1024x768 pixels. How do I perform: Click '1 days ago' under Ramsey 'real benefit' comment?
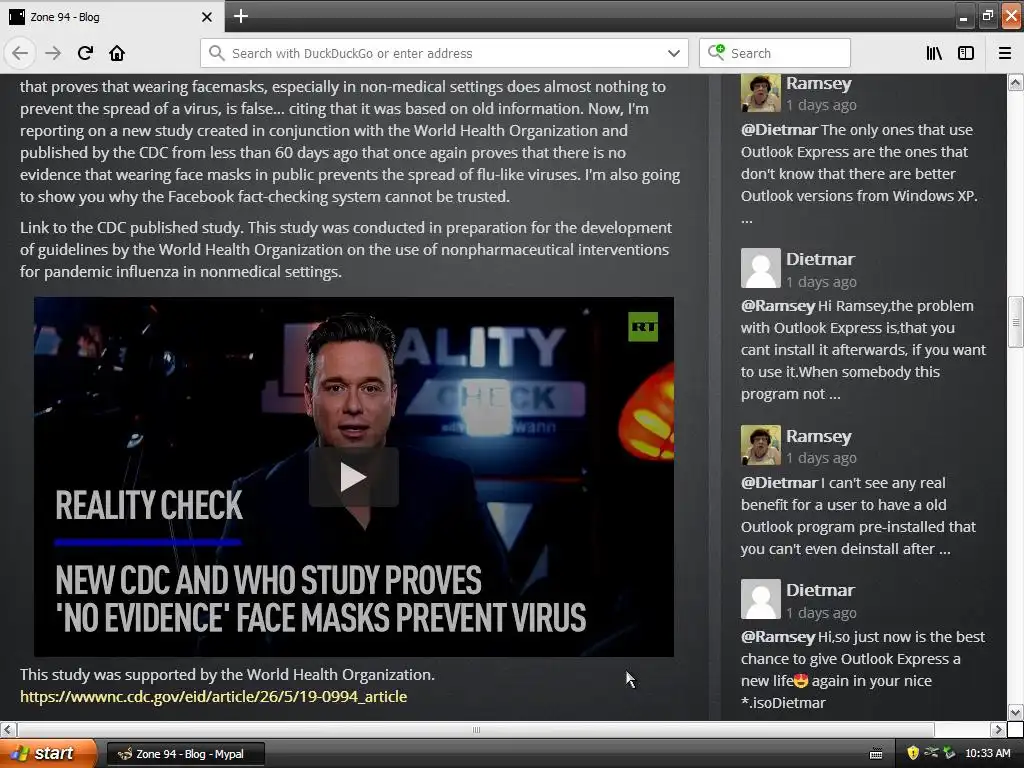click(x=821, y=458)
